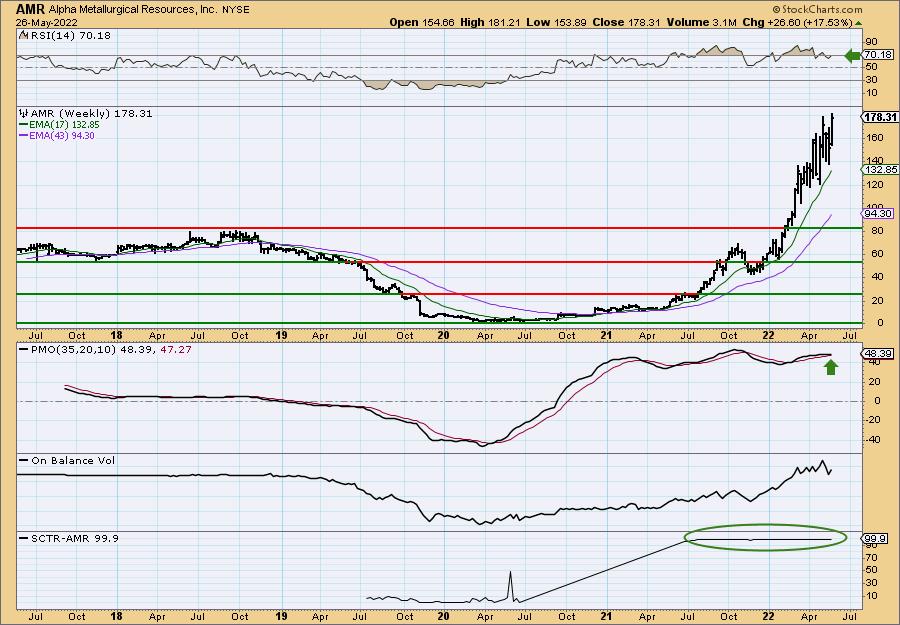Click the Chg +26.60 (+17.53%) figure
Viewport: 900px width, 625px height.
point(797,22)
